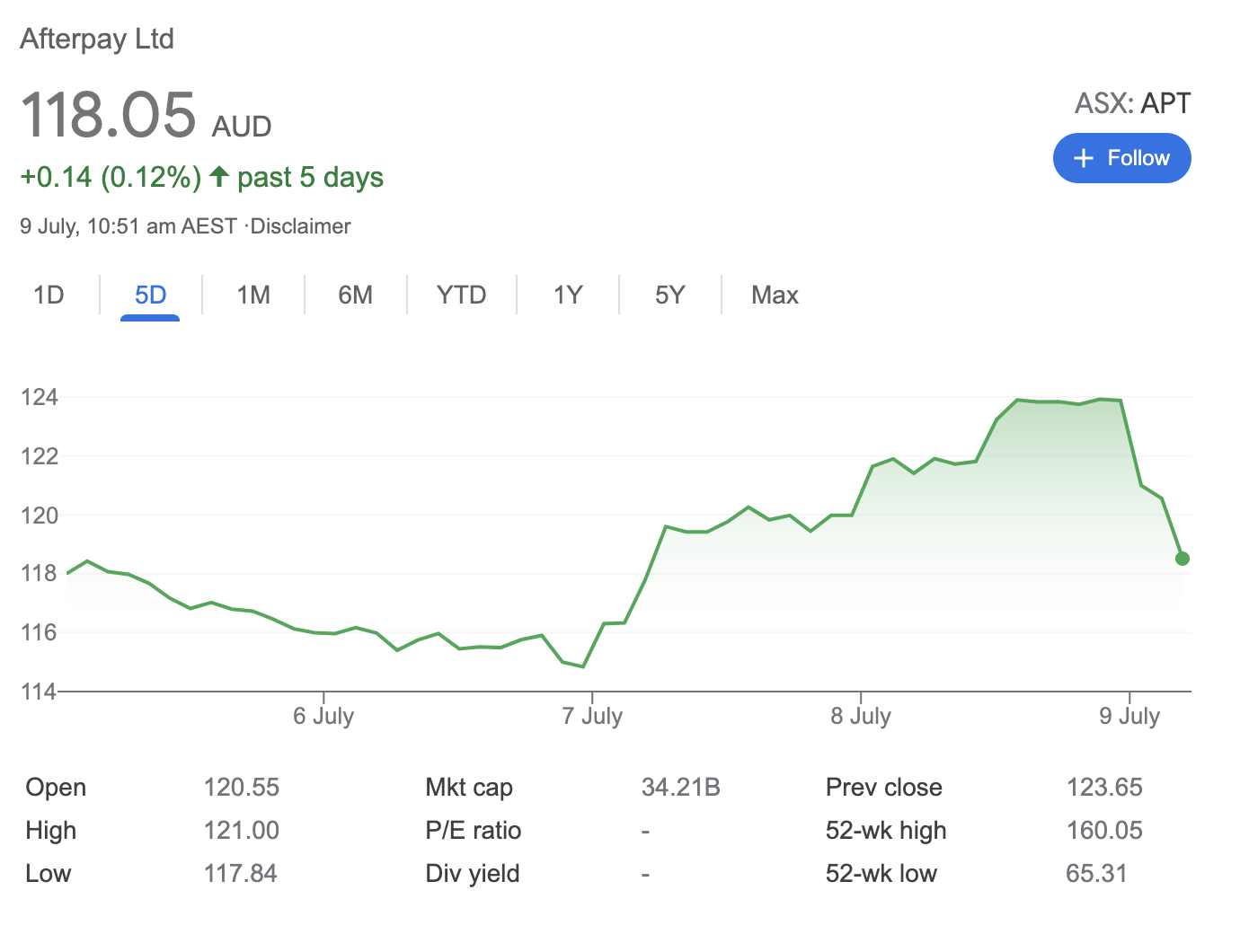
Task: Click the green up arrow icon
Action: [x=218, y=176]
